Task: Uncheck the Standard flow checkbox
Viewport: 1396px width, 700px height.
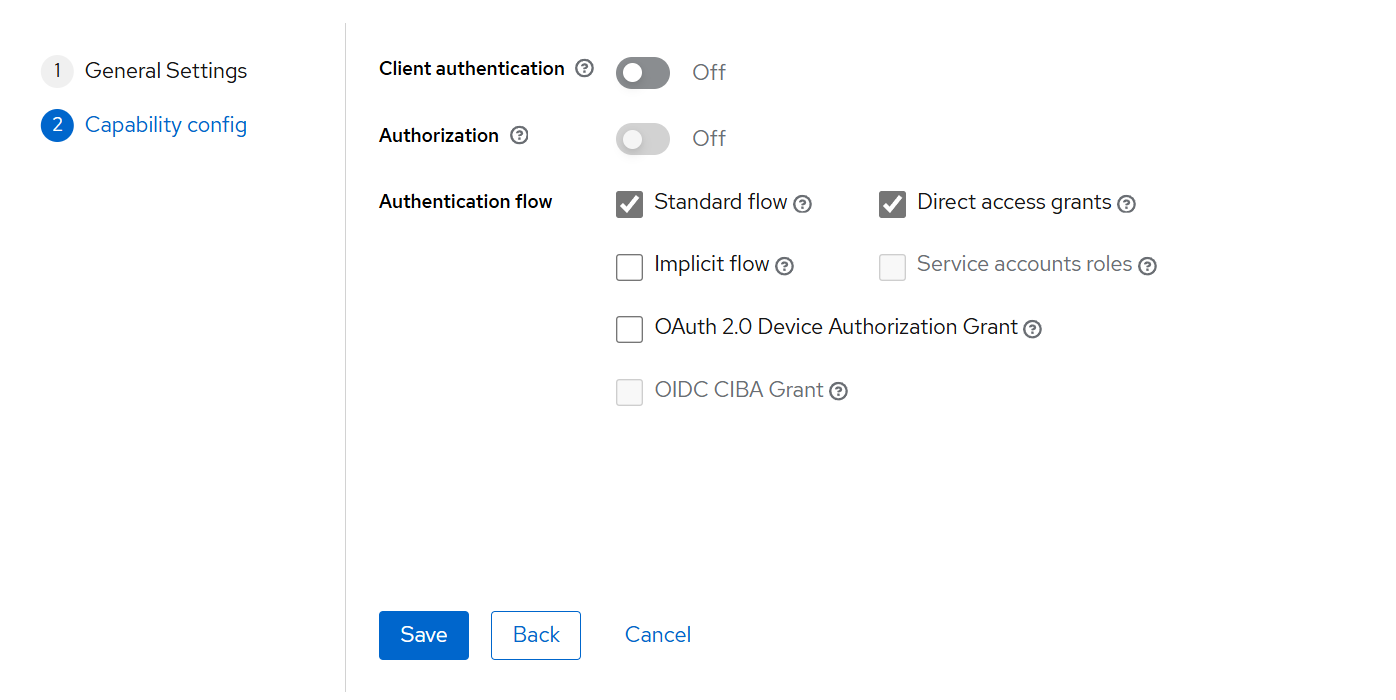Action: click(x=629, y=204)
